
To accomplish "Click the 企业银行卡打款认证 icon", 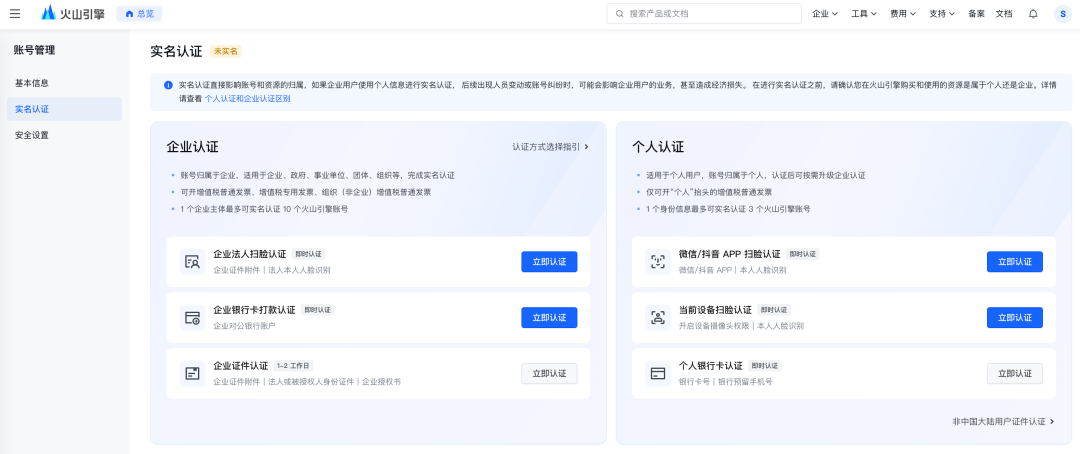I will click(192, 318).
